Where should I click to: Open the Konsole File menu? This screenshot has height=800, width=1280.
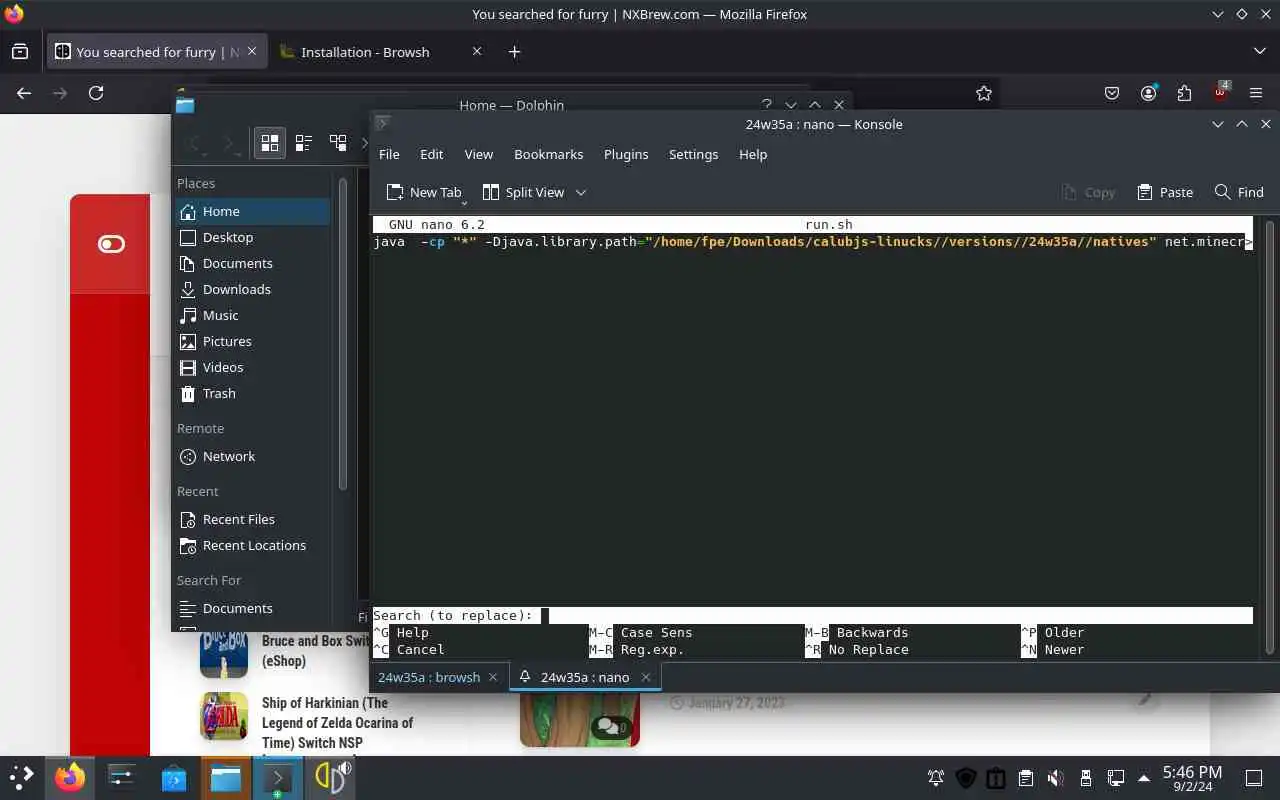pos(389,154)
